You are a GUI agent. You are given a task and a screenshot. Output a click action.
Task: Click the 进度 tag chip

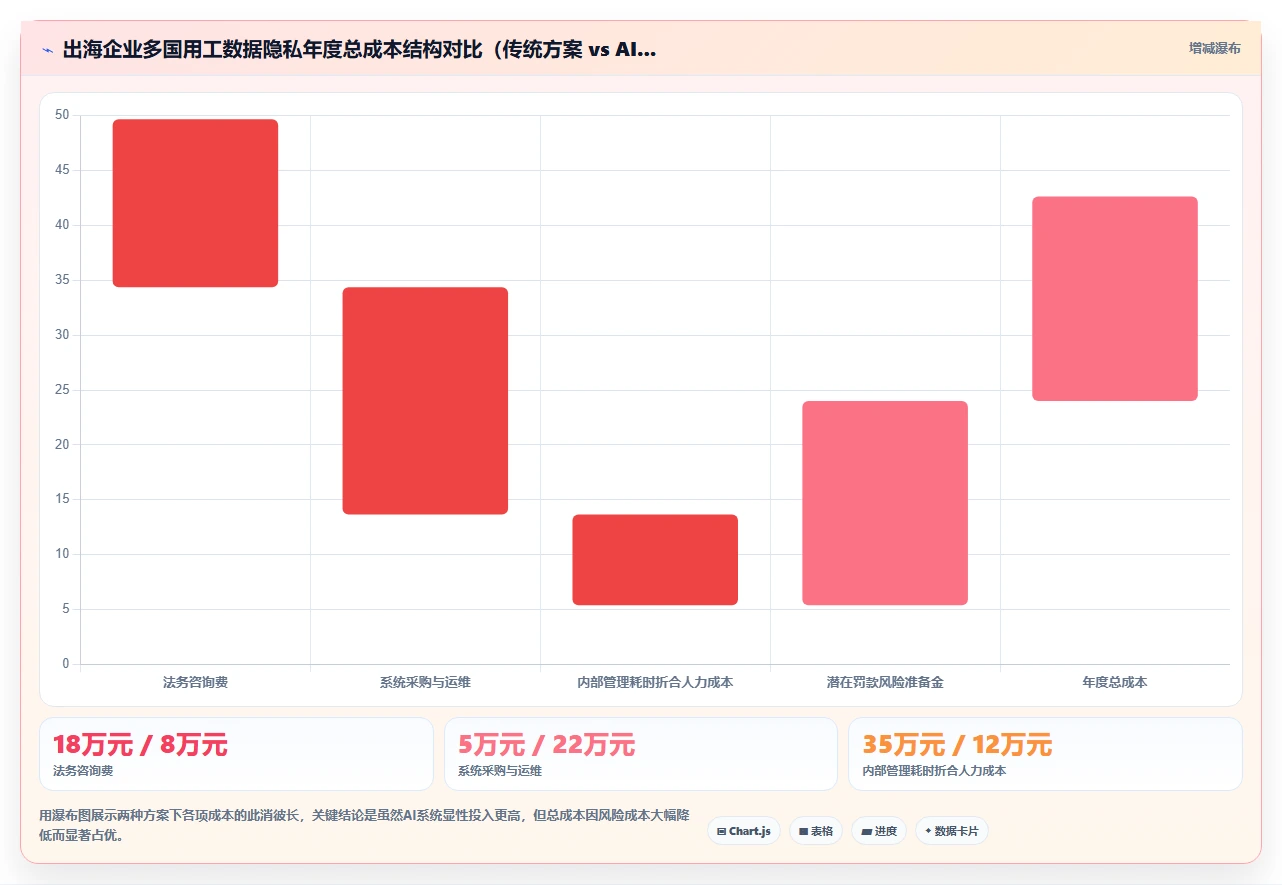pyautogui.click(x=879, y=831)
